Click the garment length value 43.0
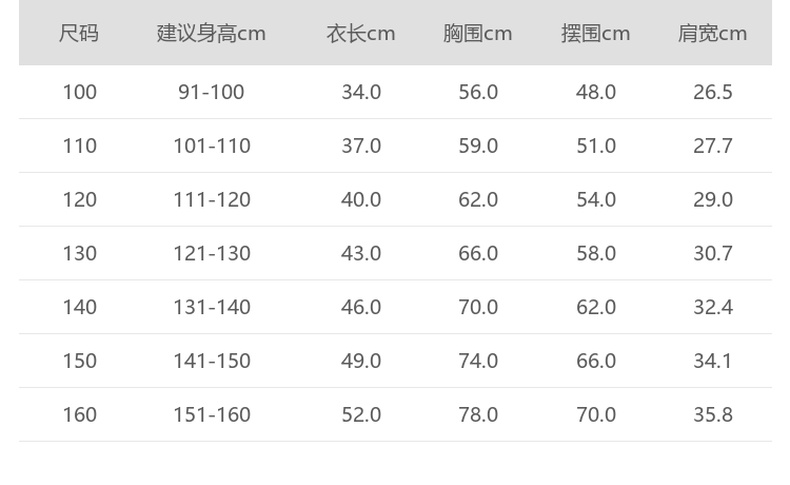The height and width of the screenshot is (485, 790). click(361, 253)
